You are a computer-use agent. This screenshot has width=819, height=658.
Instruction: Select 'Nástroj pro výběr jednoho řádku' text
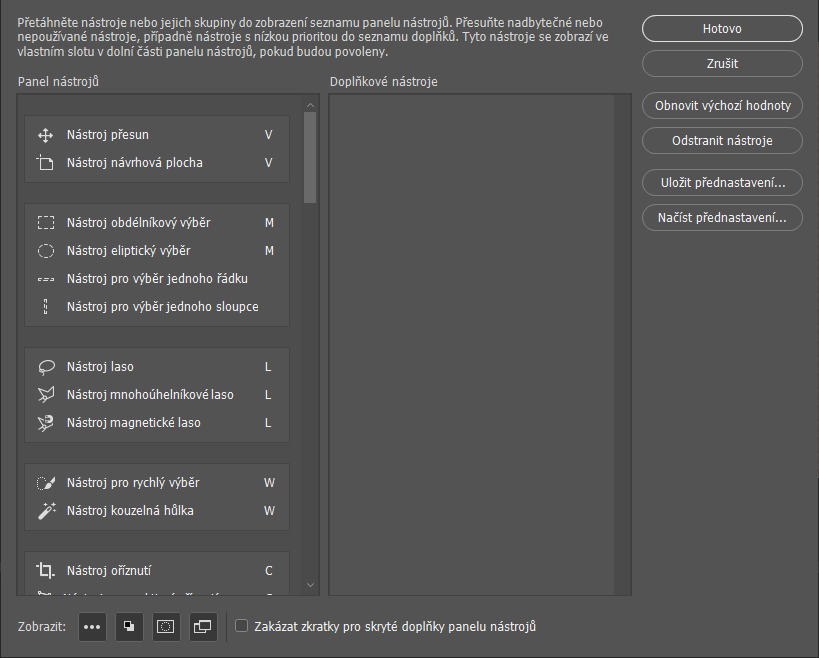tap(157, 279)
